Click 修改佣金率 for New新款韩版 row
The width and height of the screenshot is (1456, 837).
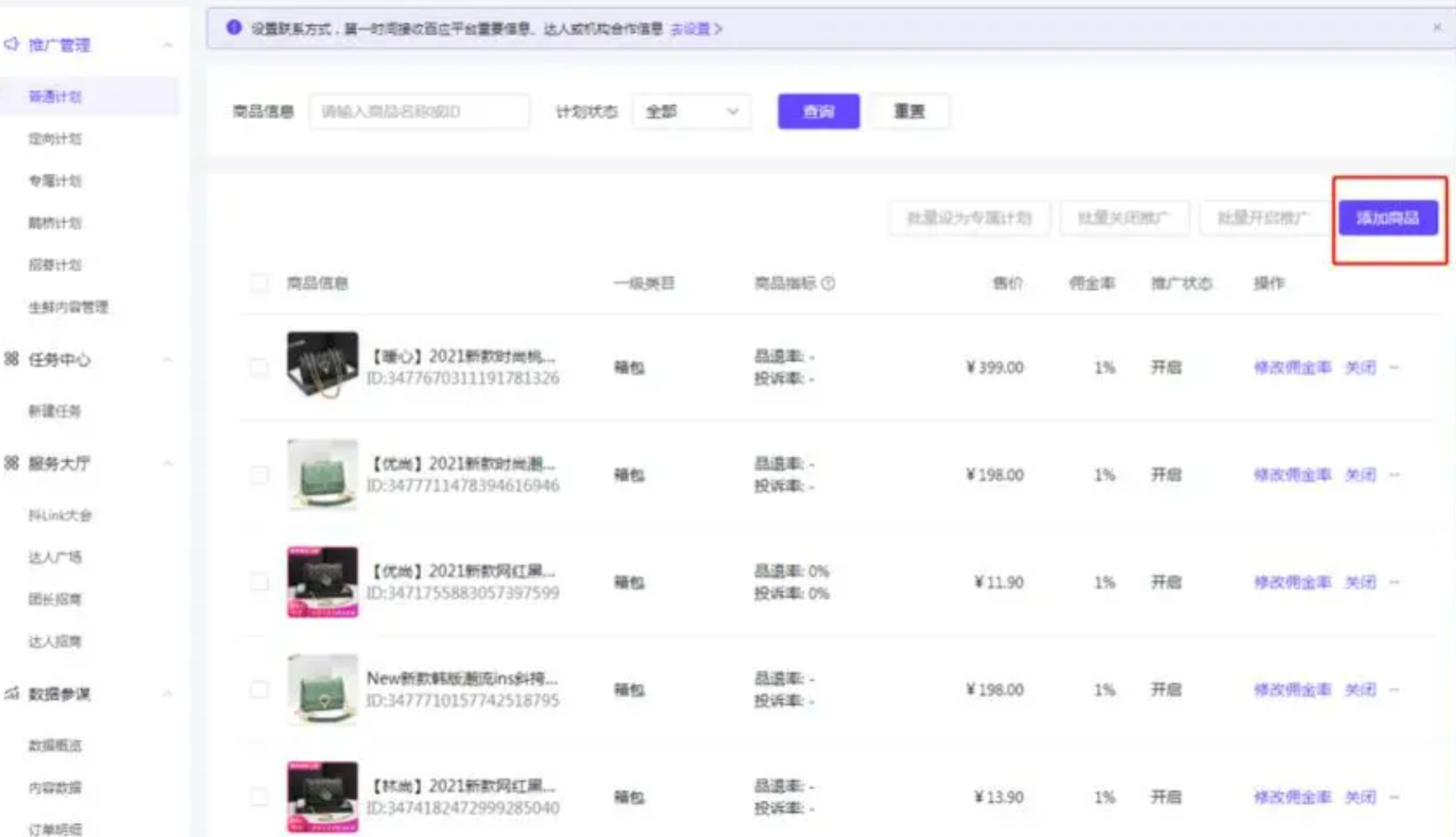(x=1292, y=690)
